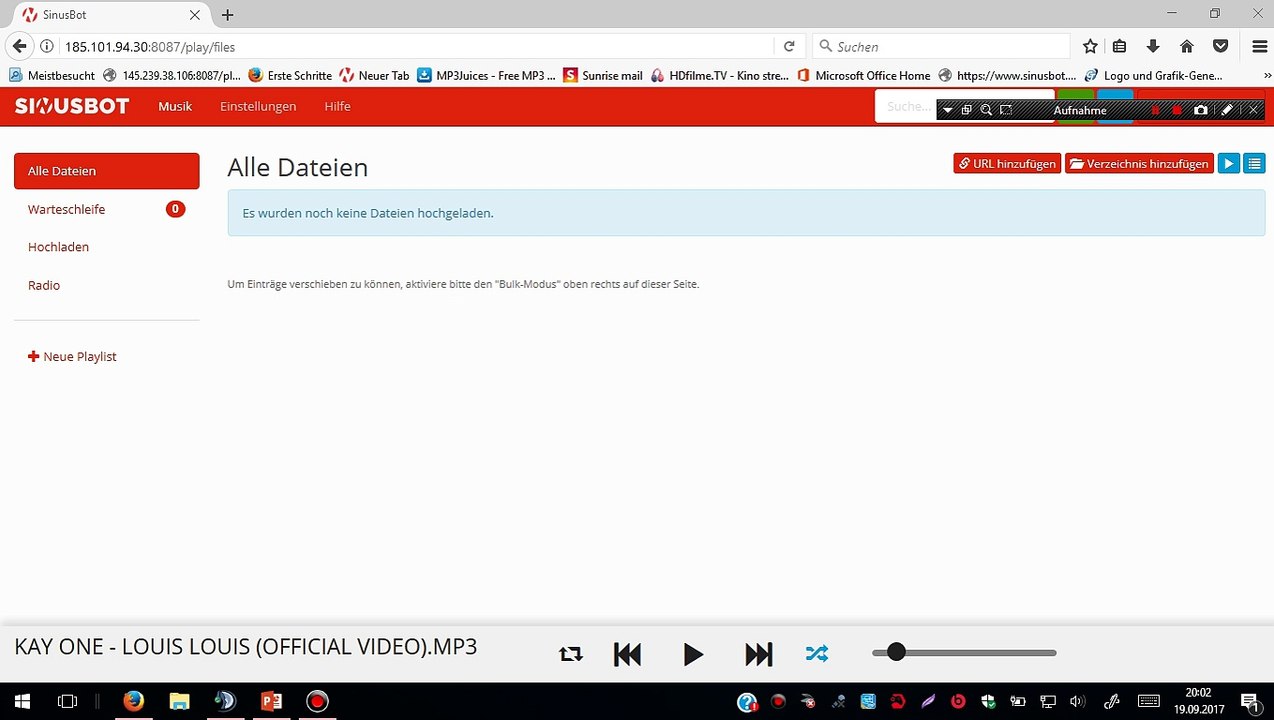Click the recorder window-select icon
Screen dimensions: 1274x720
click(x=967, y=110)
